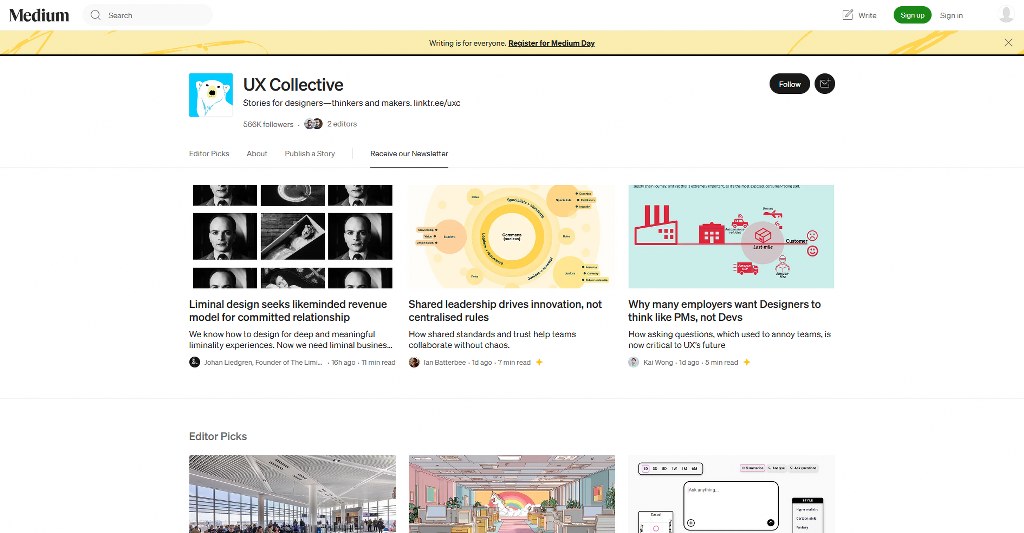Dismiss the Medium Day banner

point(1008,42)
